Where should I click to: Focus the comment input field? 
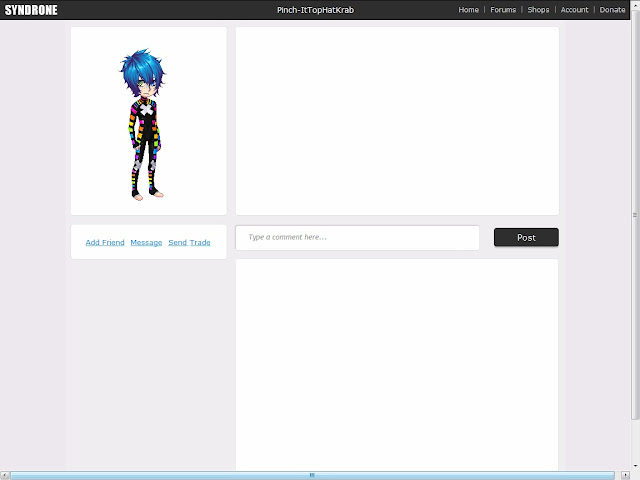click(x=357, y=238)
